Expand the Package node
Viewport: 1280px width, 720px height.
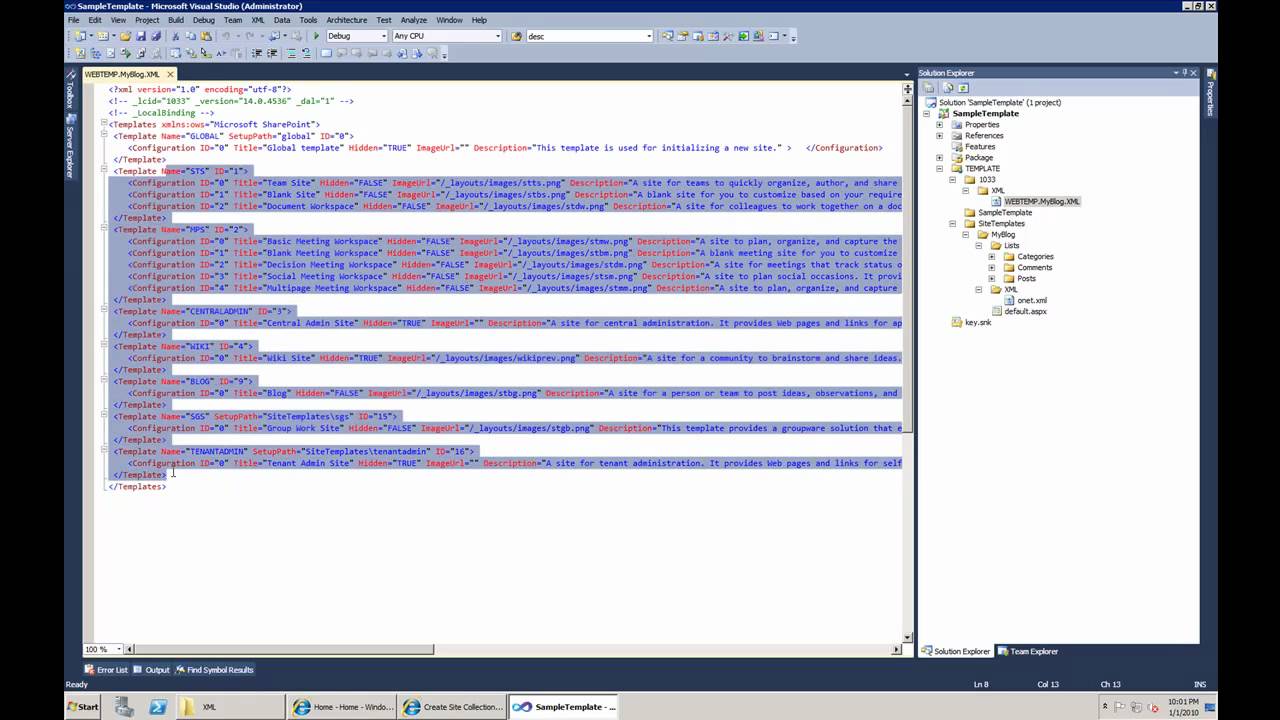pyautogui.click(x=939, y=158)
